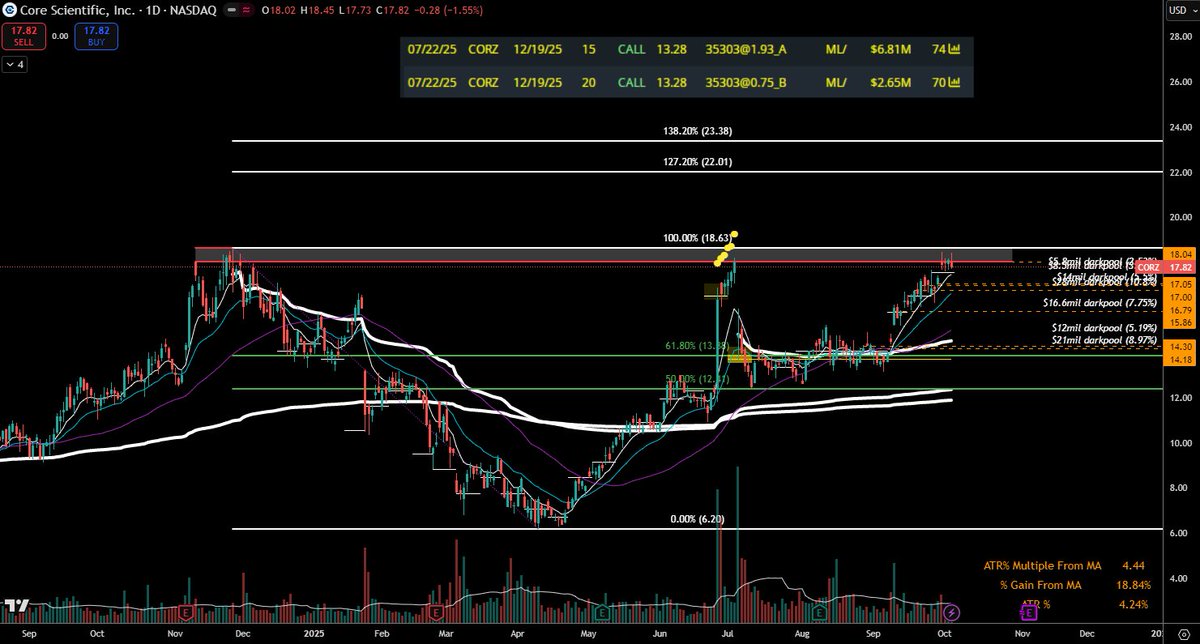This screenshot has height=644, width=1200.
Task: Expand the collapsed indicators legend showing 4
Action: point(15,65)
